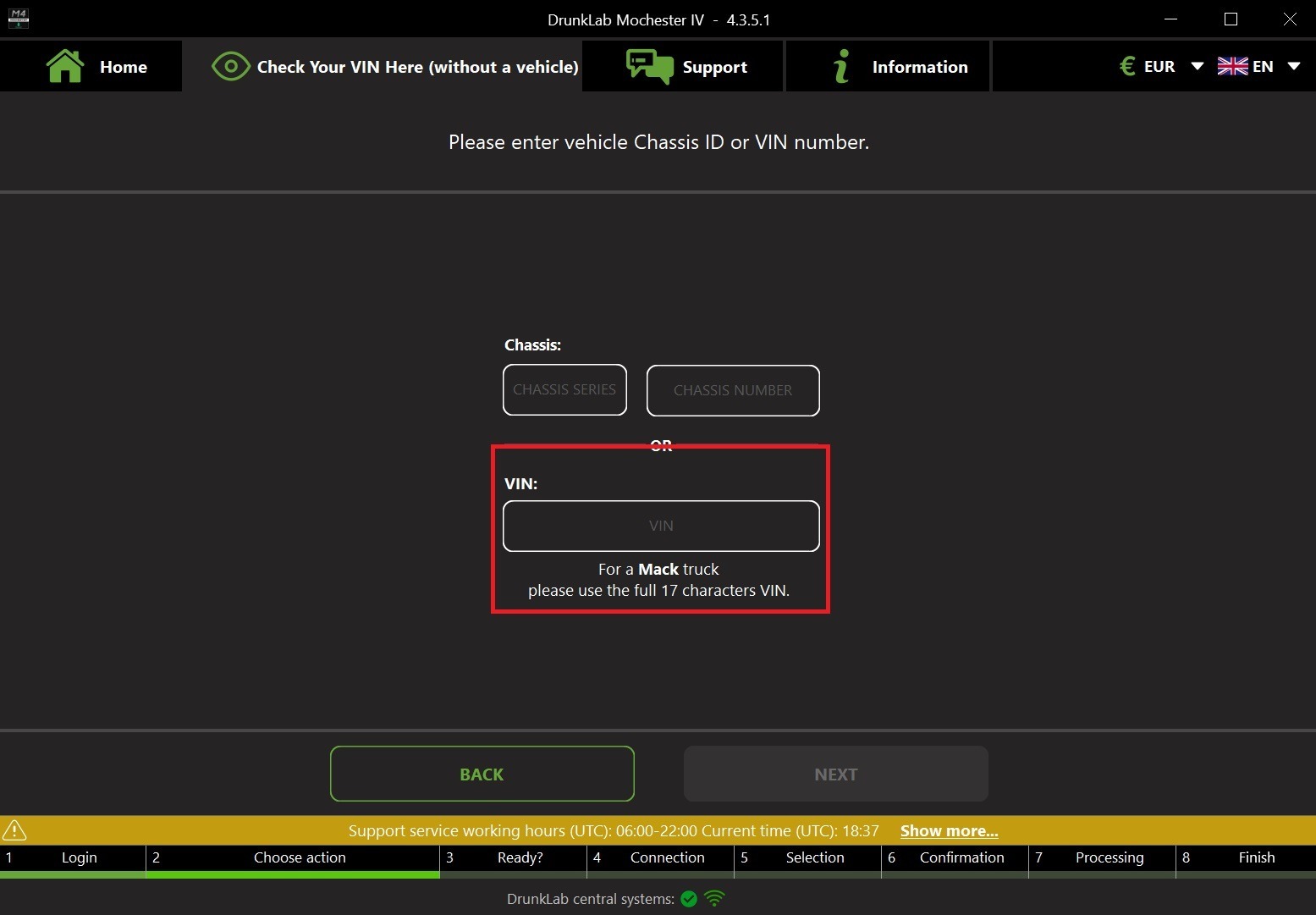Click the UK flag language icon
Viewport: 1316px width, 915px height.
(x=1232, y=66)
